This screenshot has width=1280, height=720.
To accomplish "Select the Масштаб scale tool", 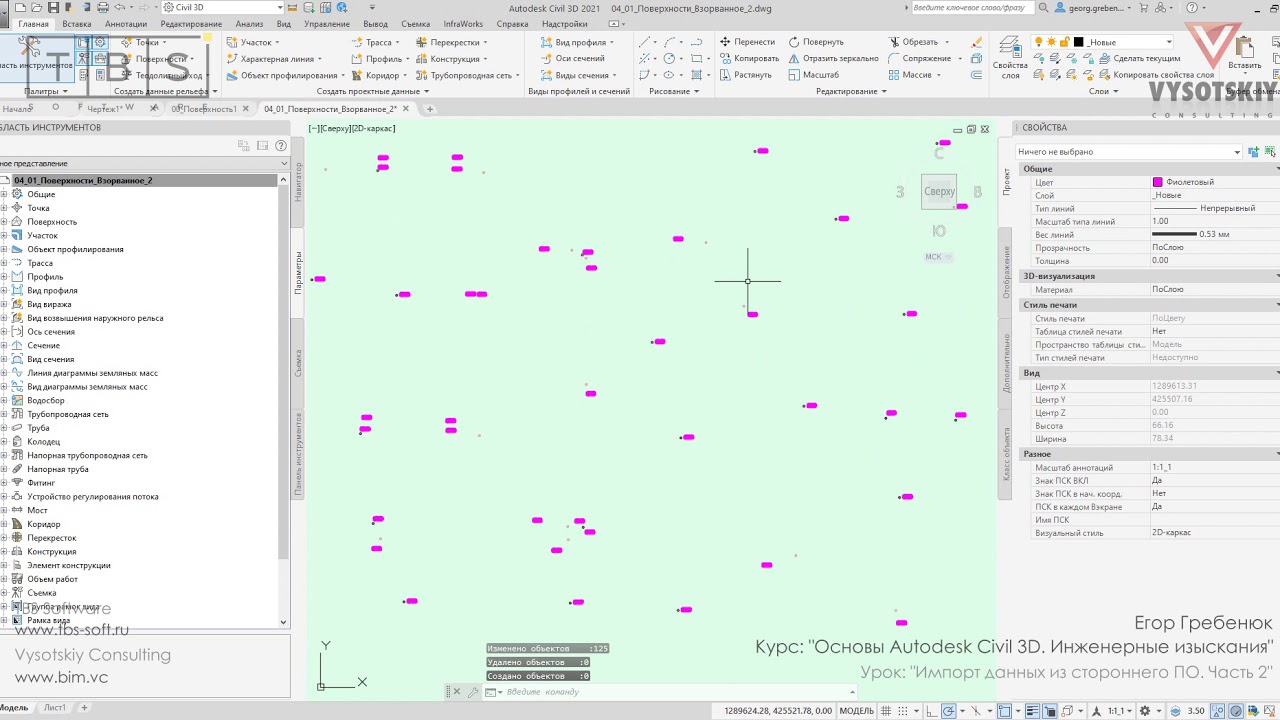I will [814, 75].
